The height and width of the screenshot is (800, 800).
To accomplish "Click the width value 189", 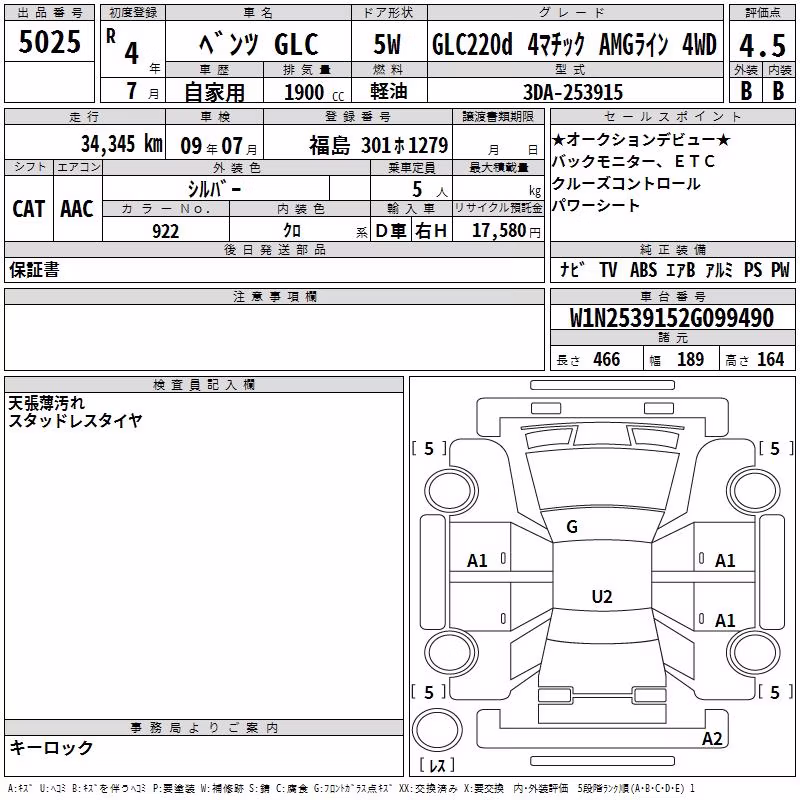I will tap(690, 359).
